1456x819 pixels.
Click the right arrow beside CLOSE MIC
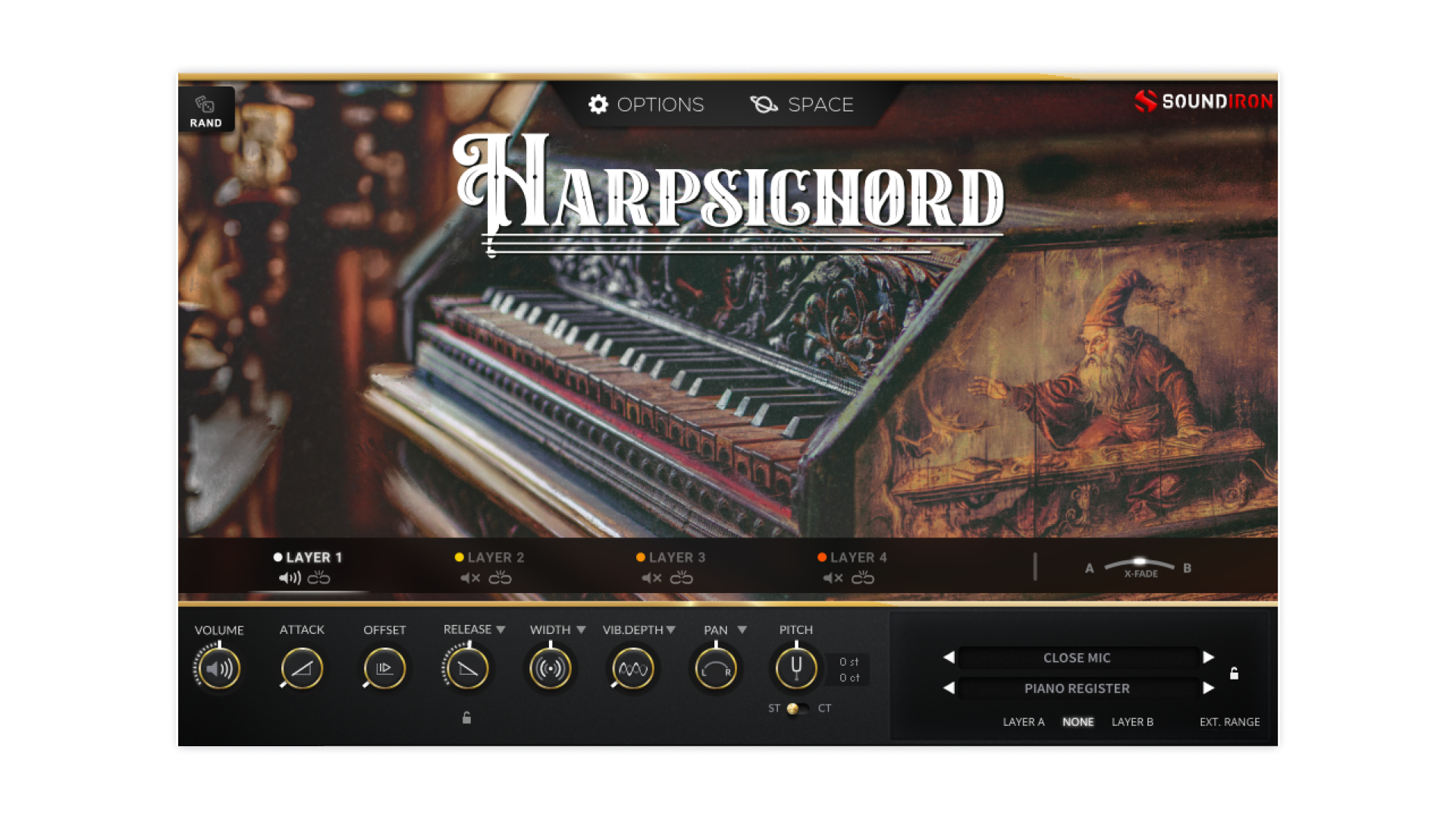point(1210,657)
